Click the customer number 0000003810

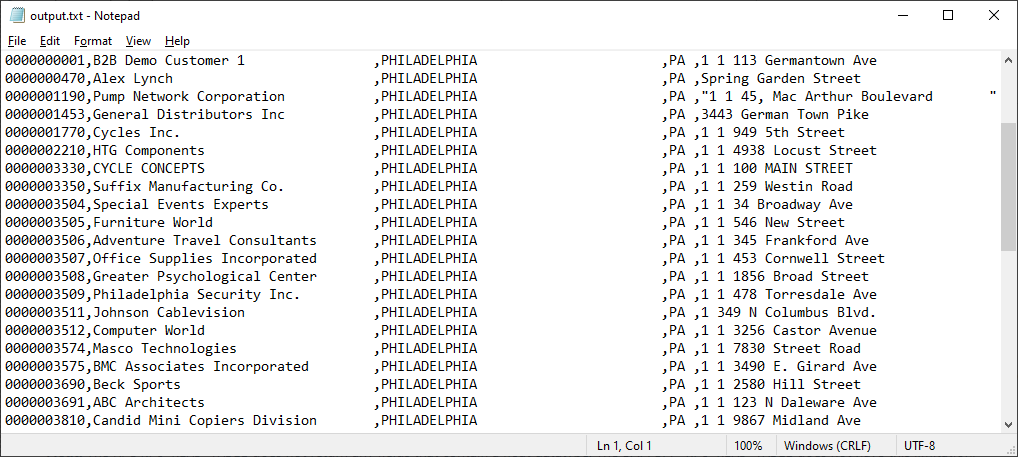[44, 421]
